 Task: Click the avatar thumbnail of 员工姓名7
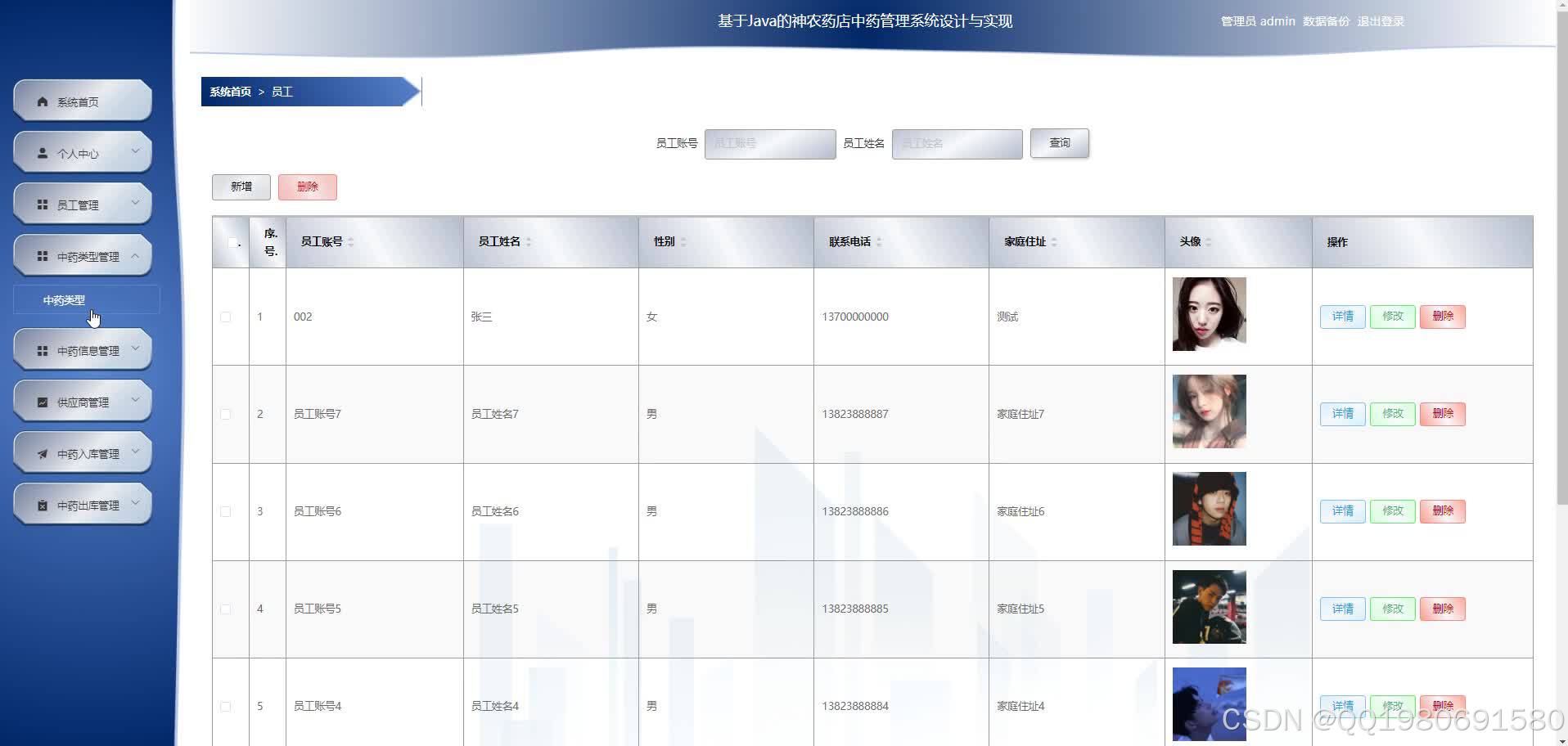(1209, 411)
